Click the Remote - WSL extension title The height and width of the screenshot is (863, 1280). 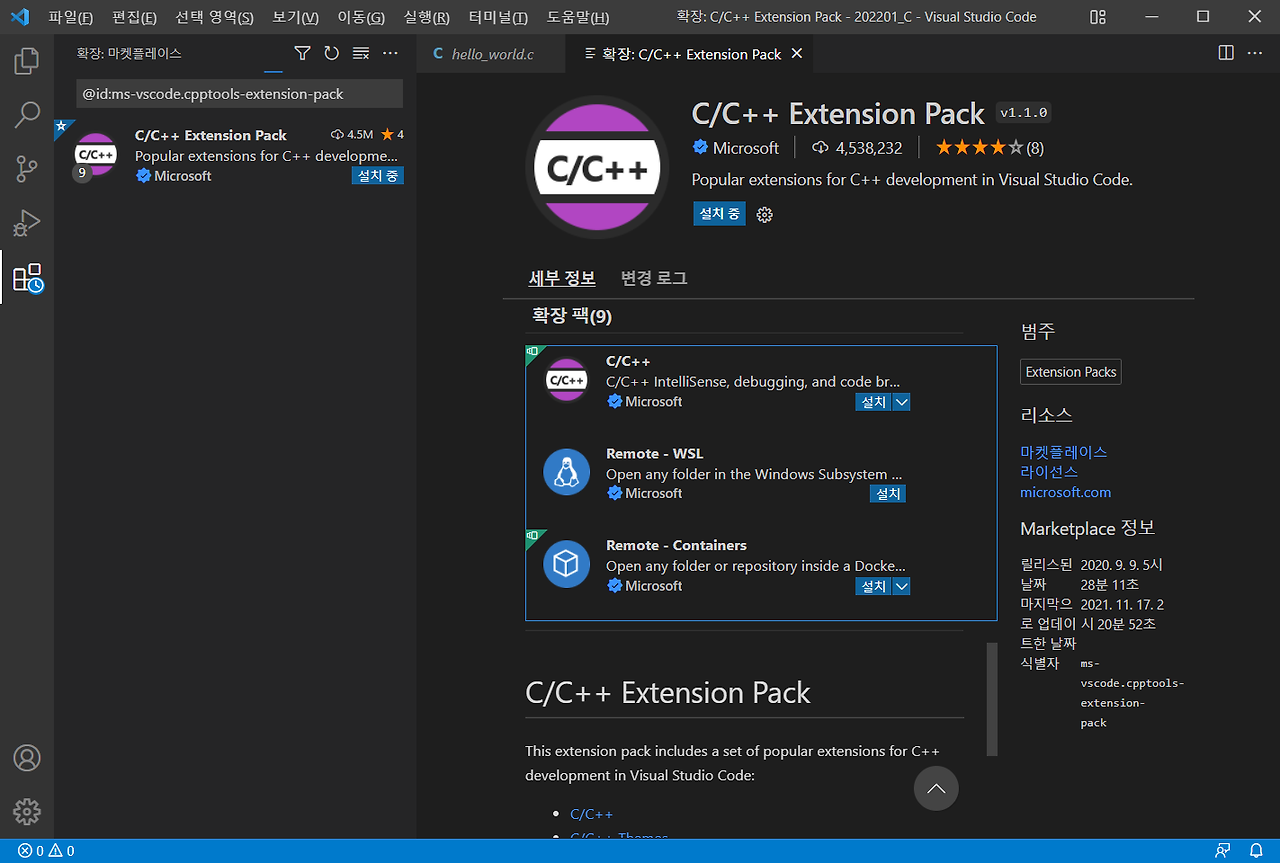654,453
